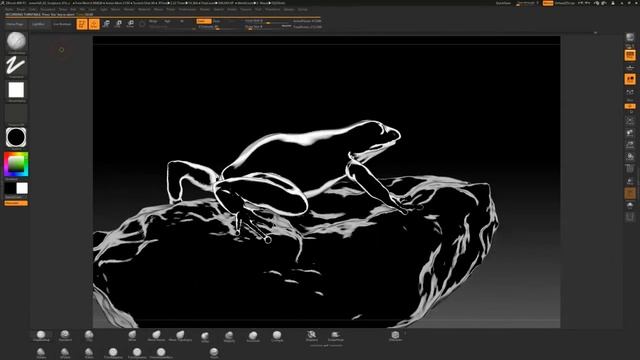Select the Move Elastic brush in bottom shelf

(x=156, y=336)
